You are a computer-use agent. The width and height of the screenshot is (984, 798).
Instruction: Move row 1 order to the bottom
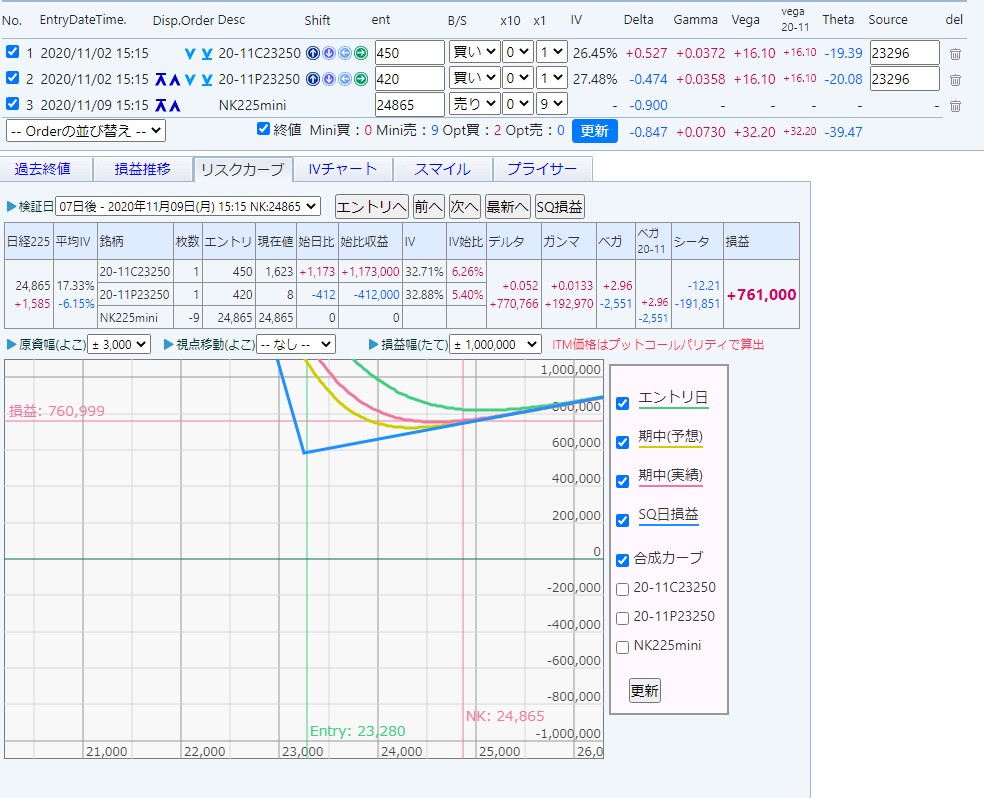click(x=207, y=54)
